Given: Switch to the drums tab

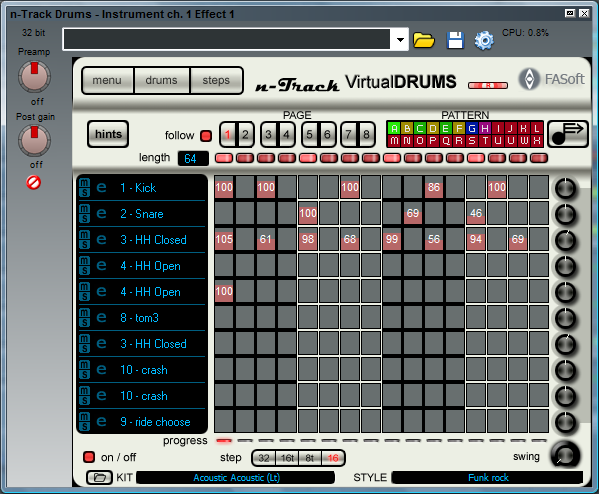Looking at the screenshot, I should pos(162,80).
